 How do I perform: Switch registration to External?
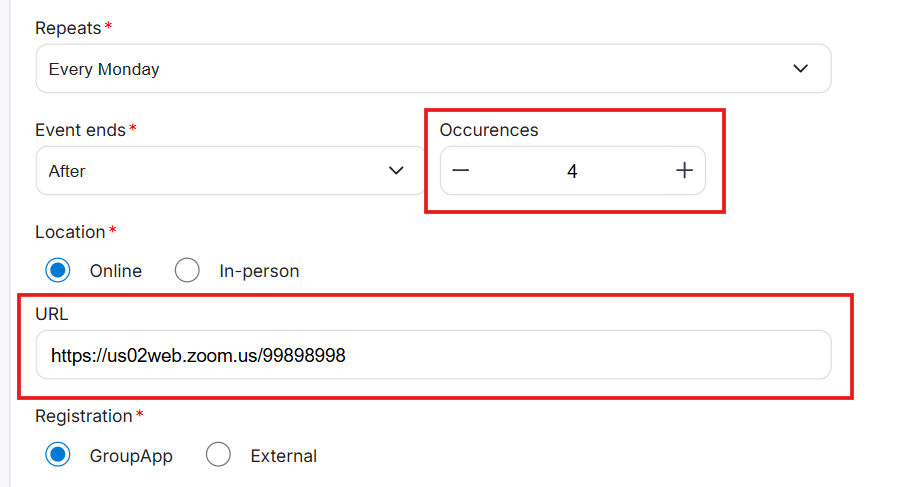[x=218, y=455]
